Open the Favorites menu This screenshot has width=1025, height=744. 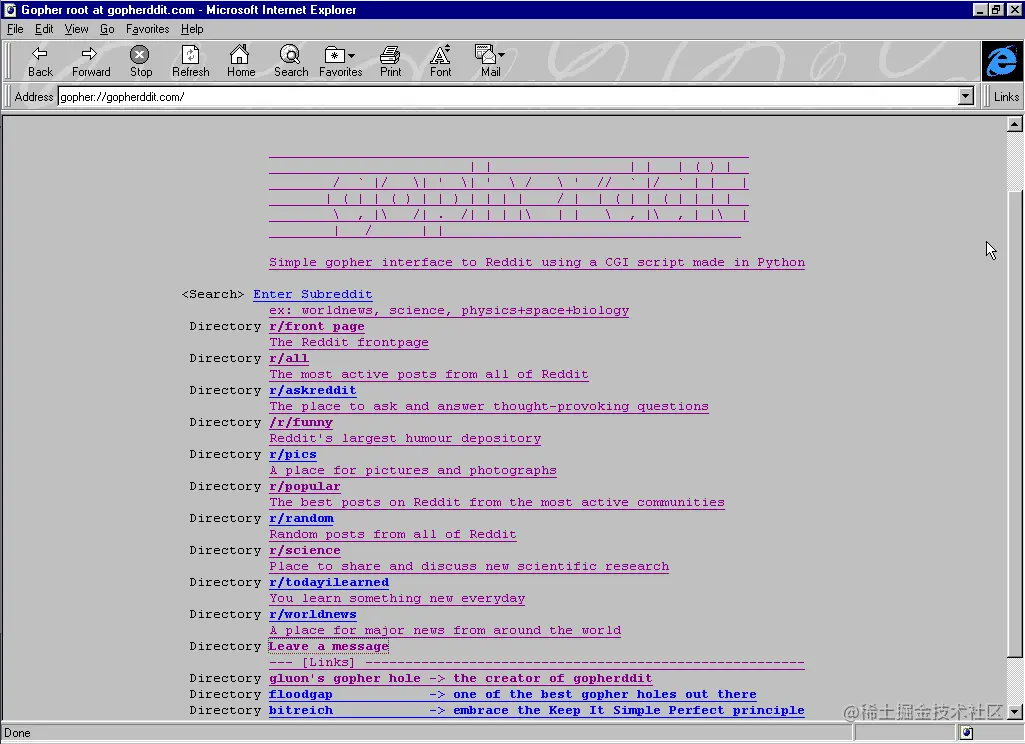click(147, 29)
